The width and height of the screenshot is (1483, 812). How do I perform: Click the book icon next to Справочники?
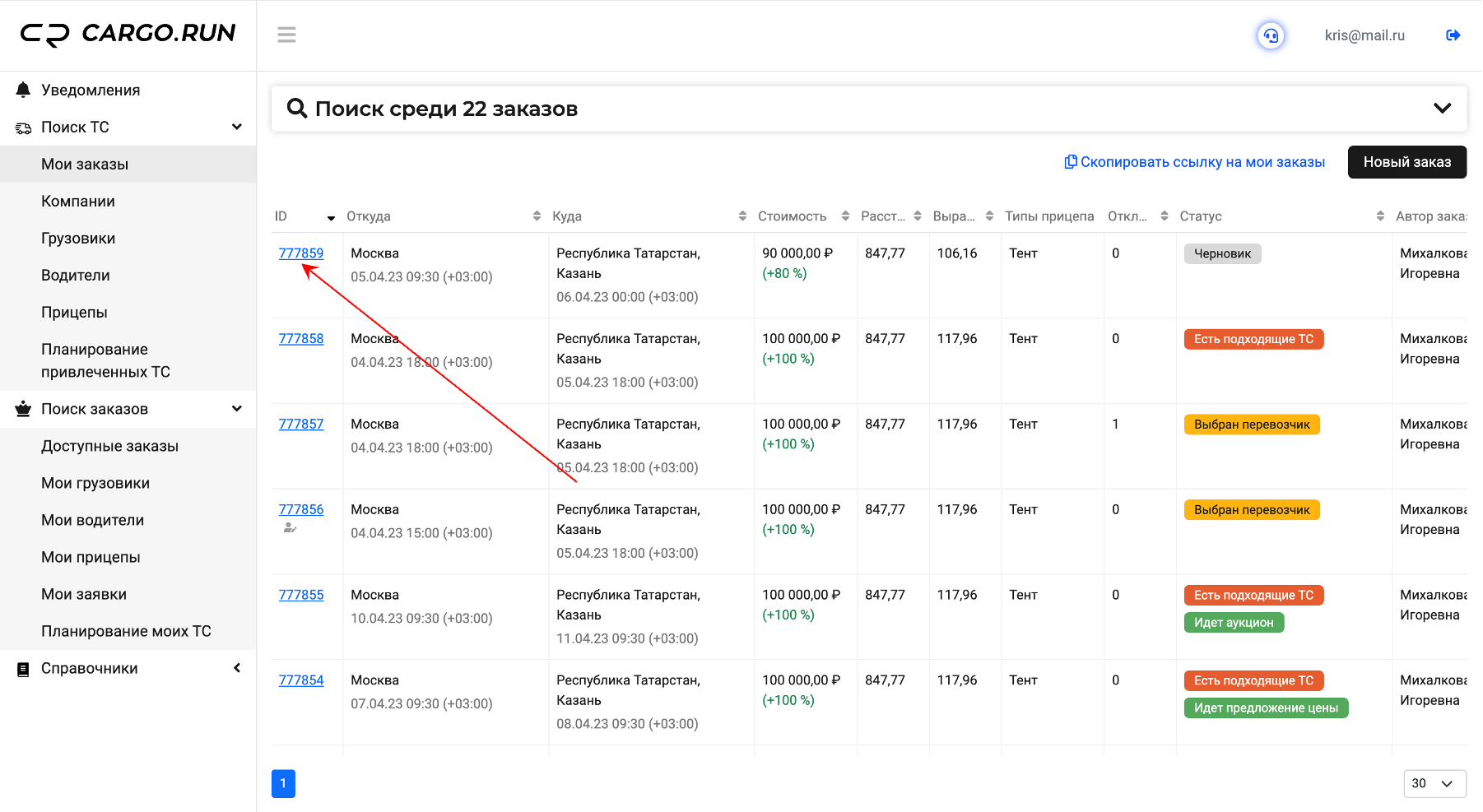(23, 669)
